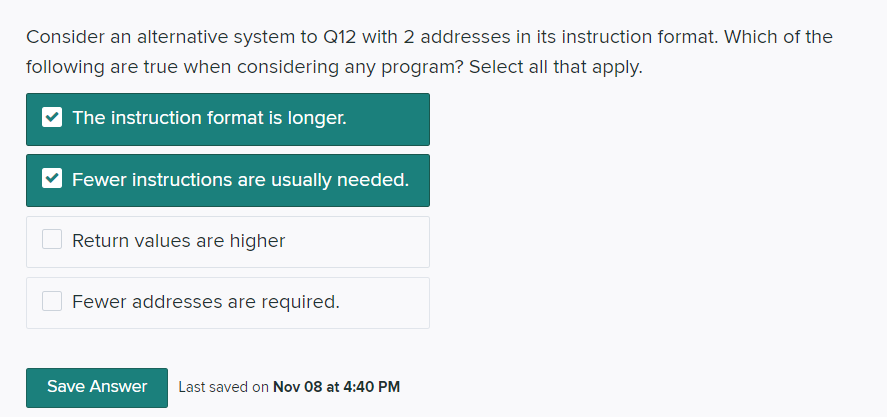Click teal area right of "Fewer instructions are usually needed."
887x417 pixels.
tap(420, 180)
